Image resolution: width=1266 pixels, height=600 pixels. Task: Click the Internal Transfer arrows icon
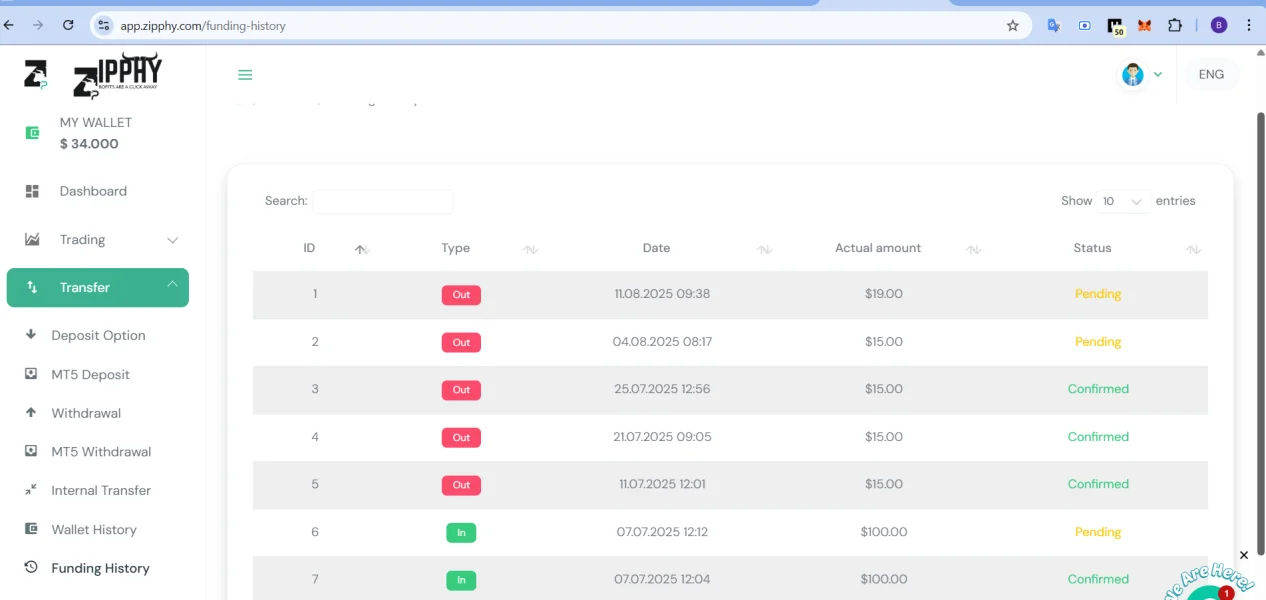pyautogui.click(x=31, y=490)
